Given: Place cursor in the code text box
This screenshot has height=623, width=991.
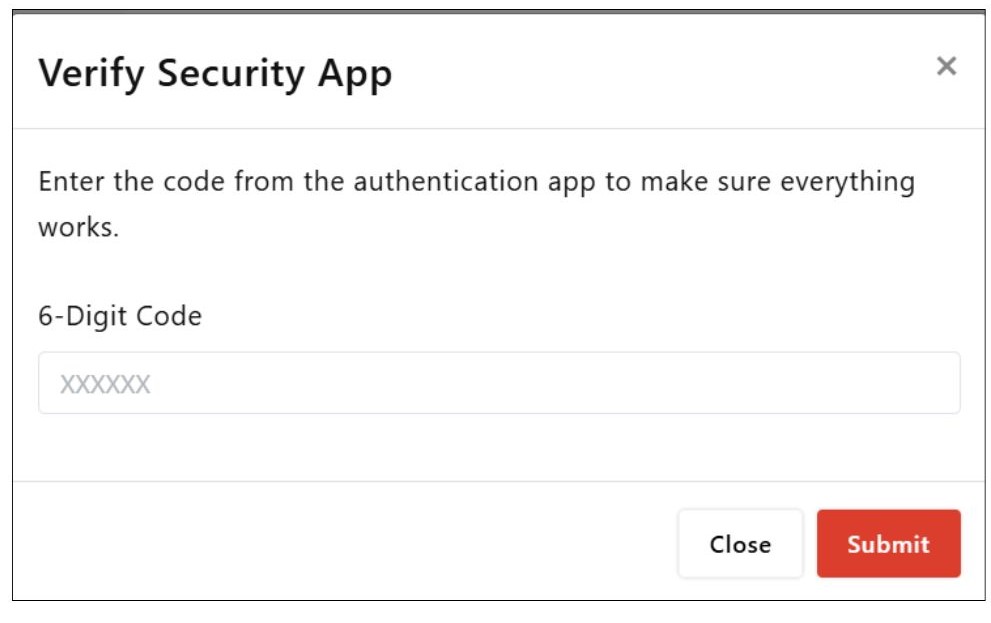Looking at the screenshot, I should (x=499, y=383).
